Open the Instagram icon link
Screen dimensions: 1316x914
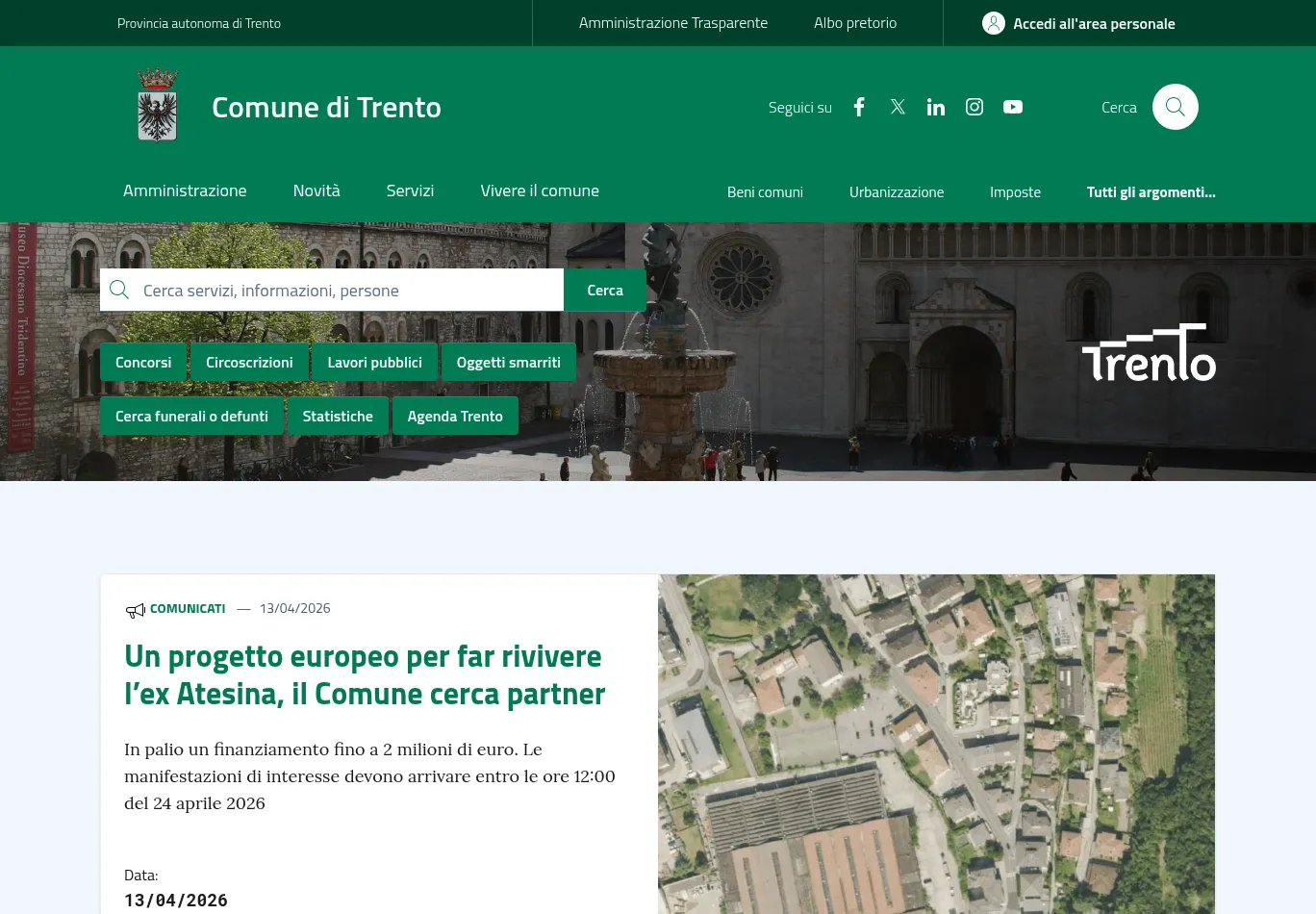(x=974, y=107)
